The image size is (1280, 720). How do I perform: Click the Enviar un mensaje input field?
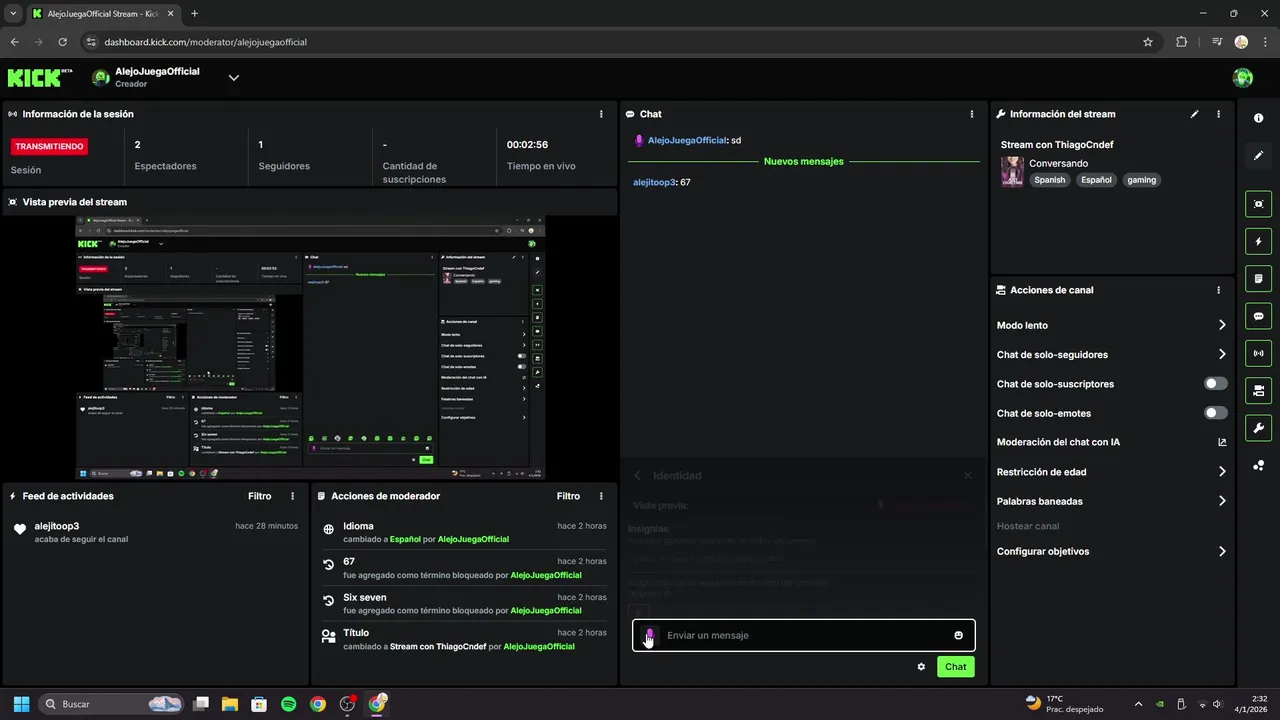click(x=803, y=635)
